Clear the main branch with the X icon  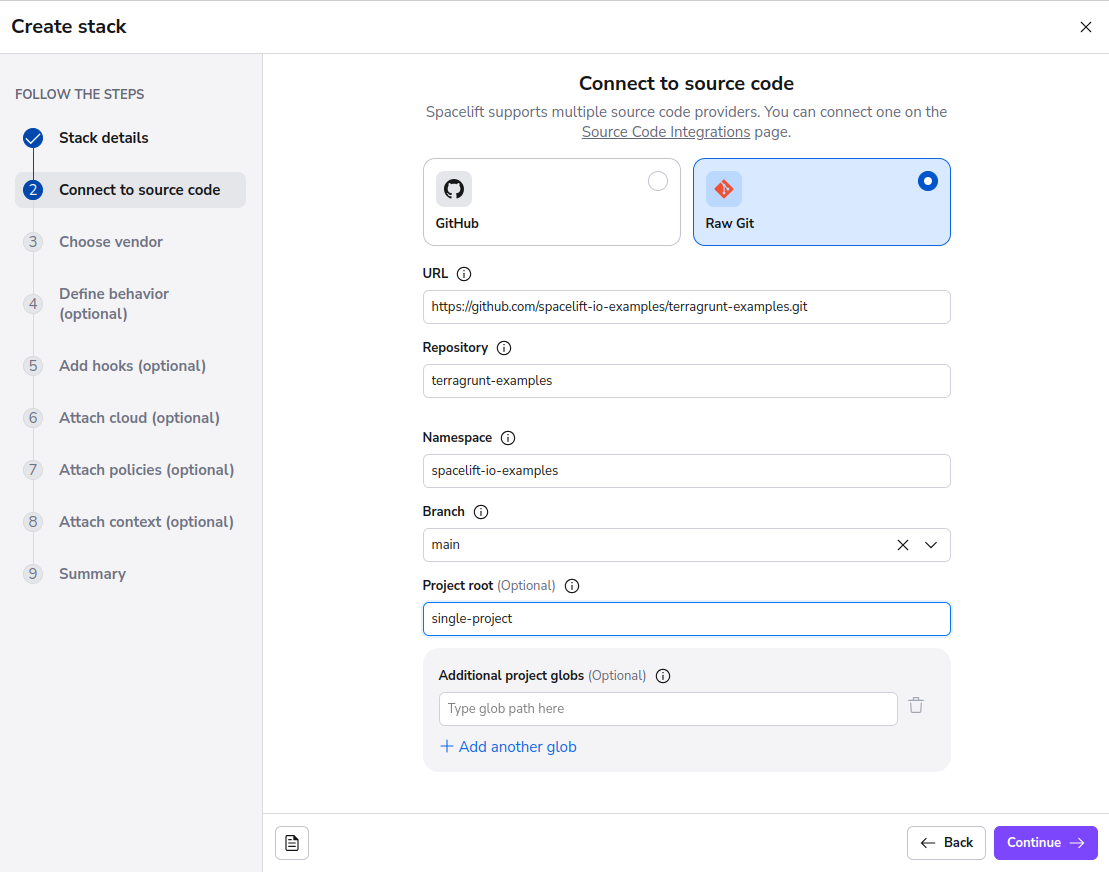tap(903, 545)
